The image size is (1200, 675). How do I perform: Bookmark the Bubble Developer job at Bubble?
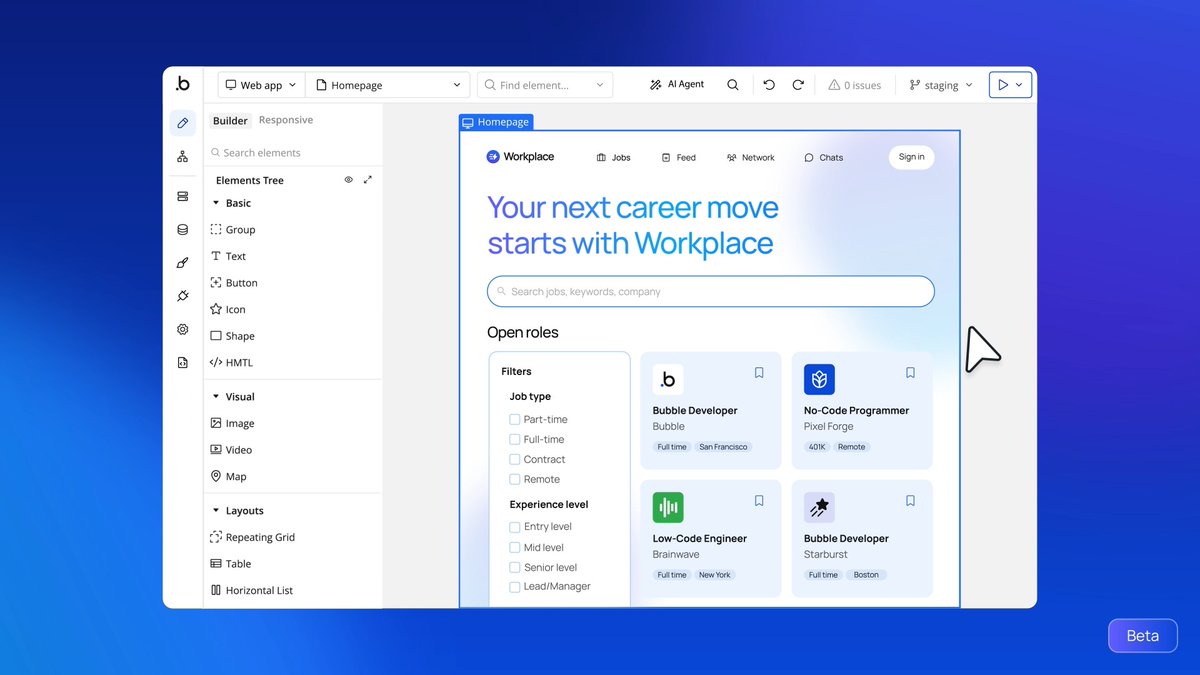coord(759,373)
